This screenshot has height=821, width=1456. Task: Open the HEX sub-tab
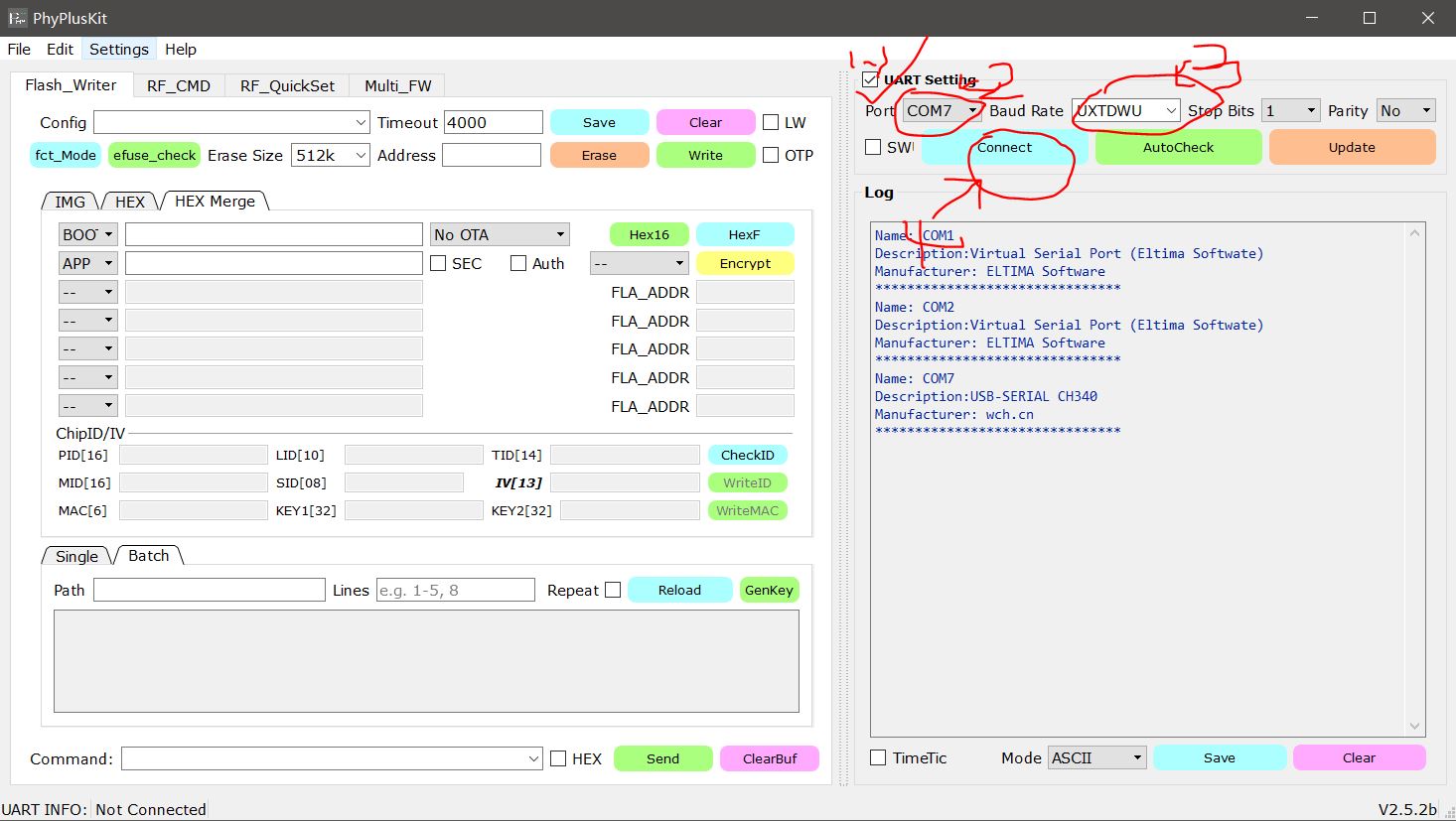coord(130,202)
